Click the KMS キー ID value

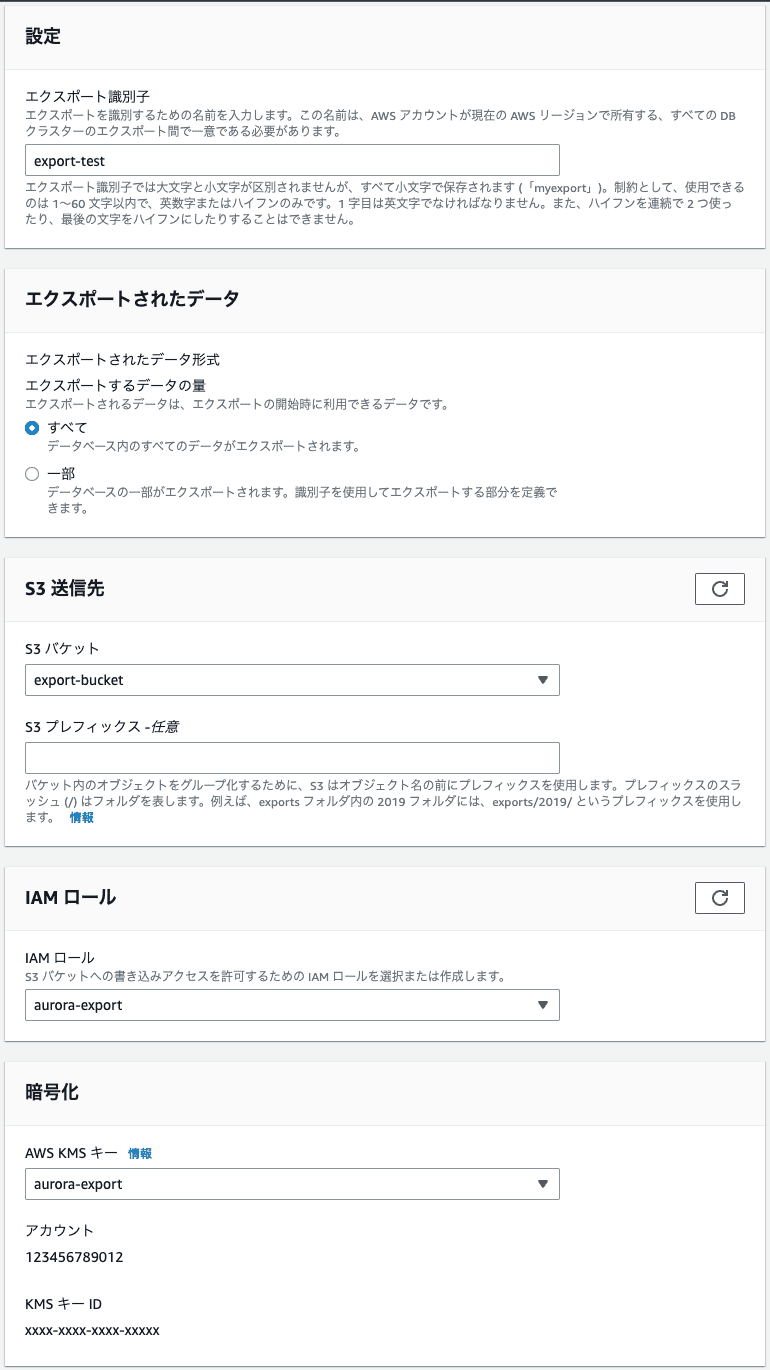click(92, 1330)
